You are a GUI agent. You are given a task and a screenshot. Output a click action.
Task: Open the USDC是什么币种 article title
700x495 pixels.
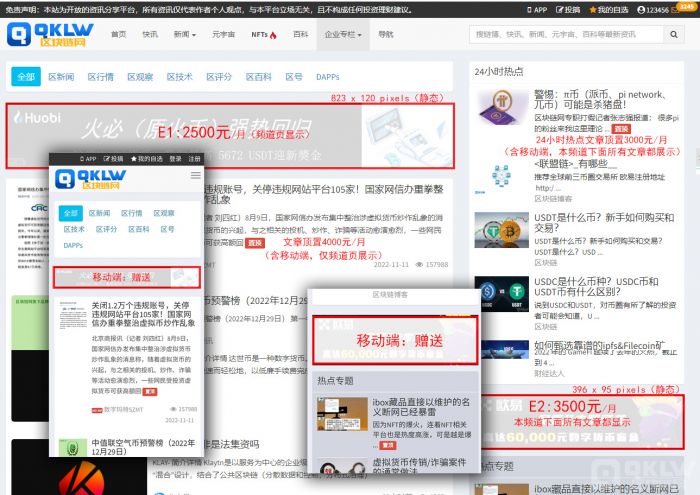point(596,287)
